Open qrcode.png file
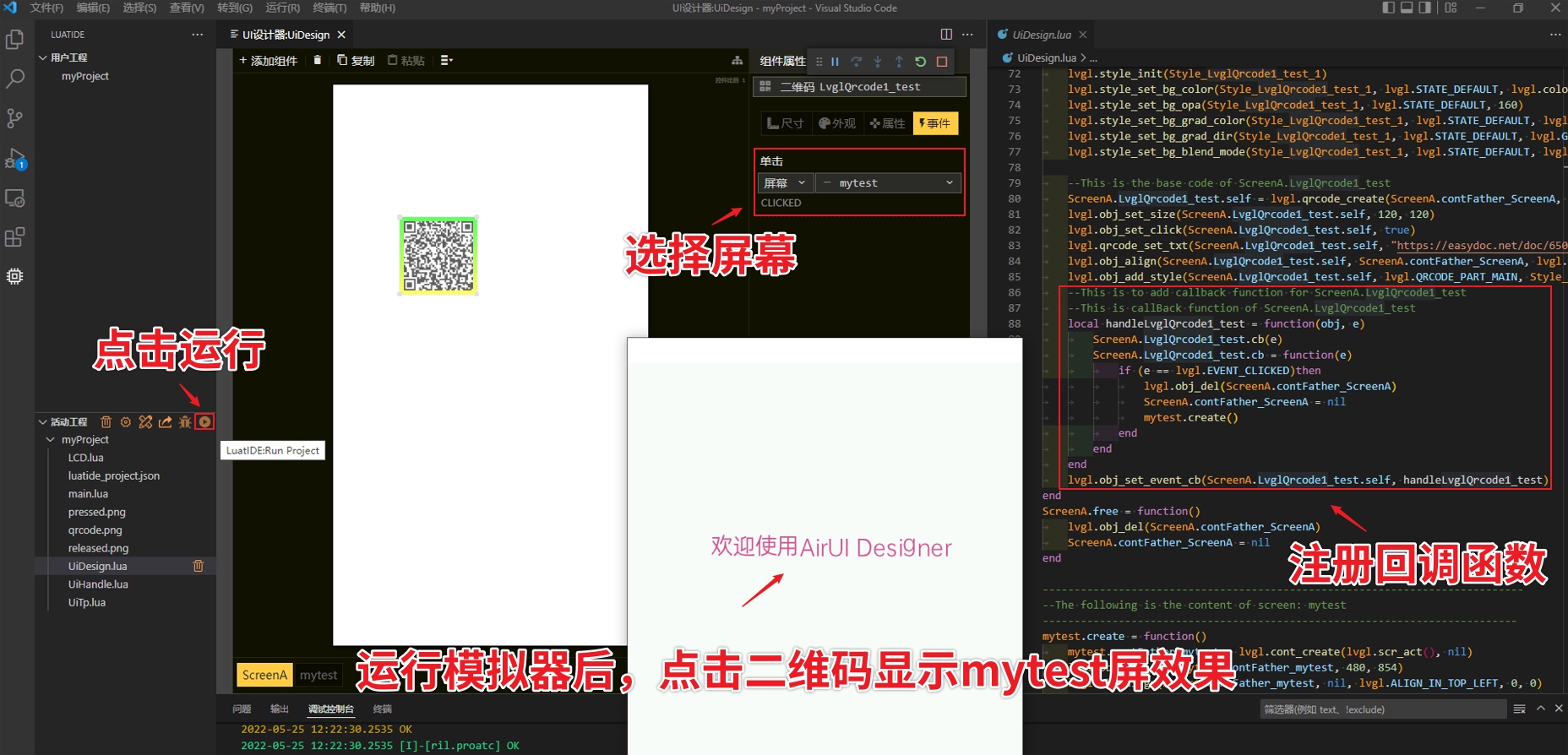1568x755 pixels. [95, 530]
